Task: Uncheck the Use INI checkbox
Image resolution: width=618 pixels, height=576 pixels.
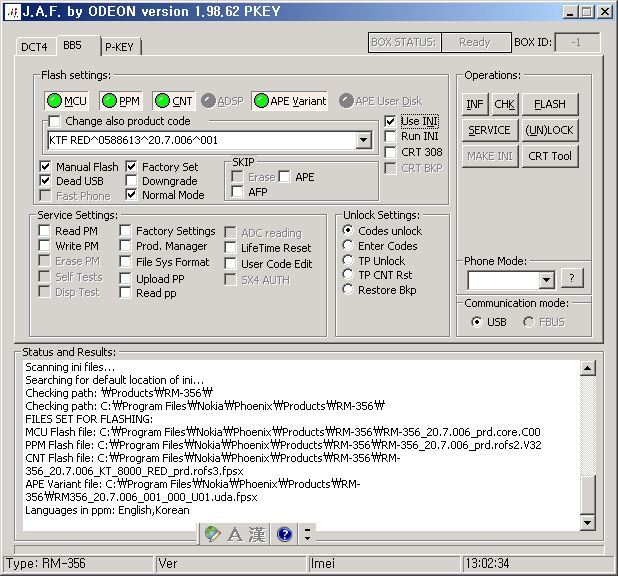Action: click(390, 121)
